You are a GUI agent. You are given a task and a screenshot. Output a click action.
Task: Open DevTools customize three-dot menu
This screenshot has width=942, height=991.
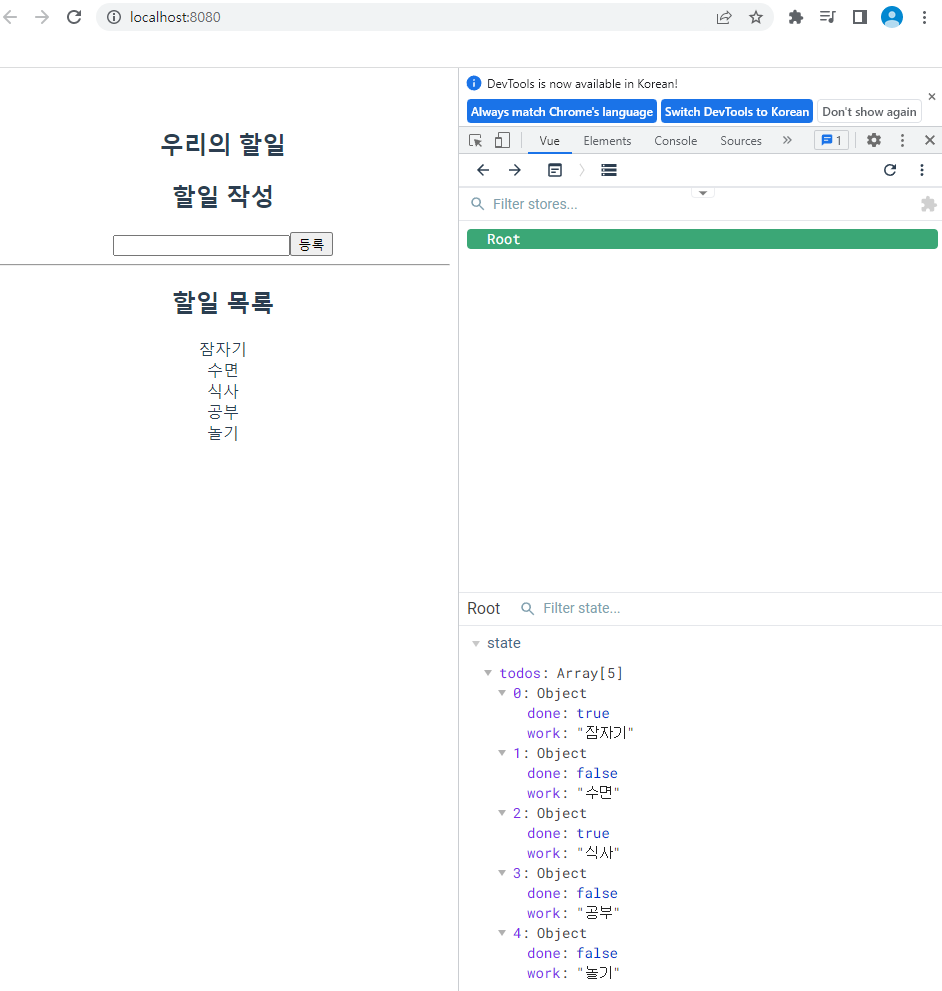[x=902, y=140]
